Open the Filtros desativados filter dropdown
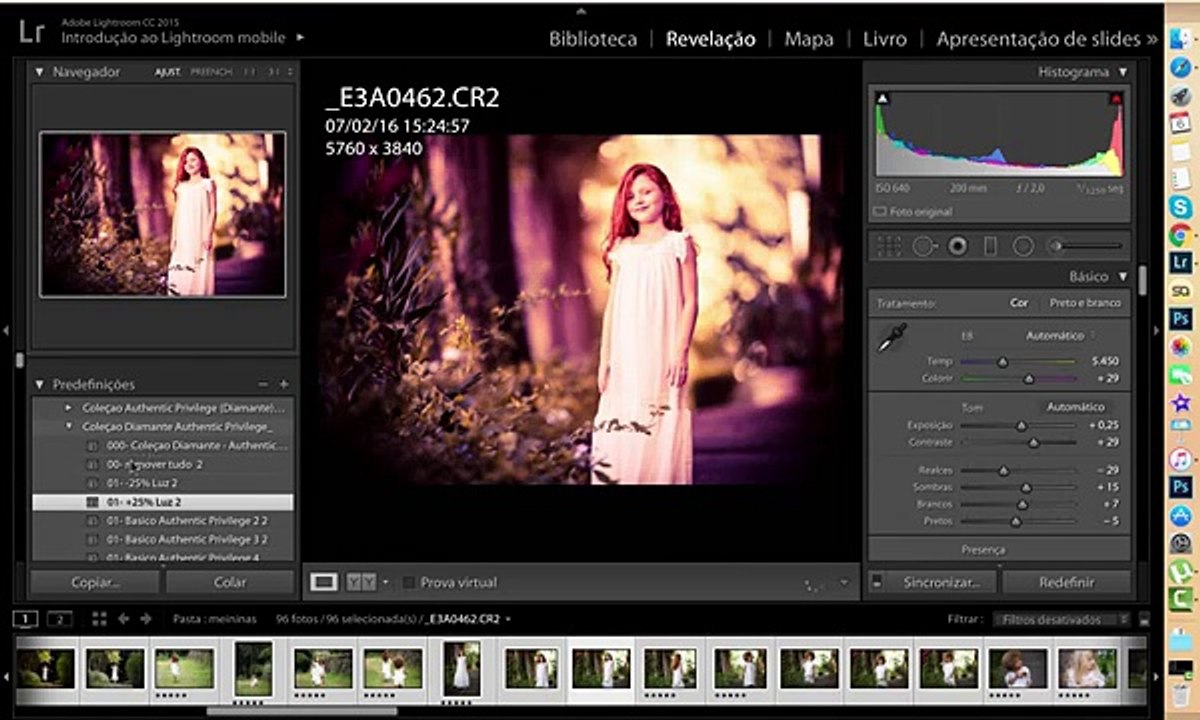The height and width of the screenshot is (720, 1200). pos(1060,620)
